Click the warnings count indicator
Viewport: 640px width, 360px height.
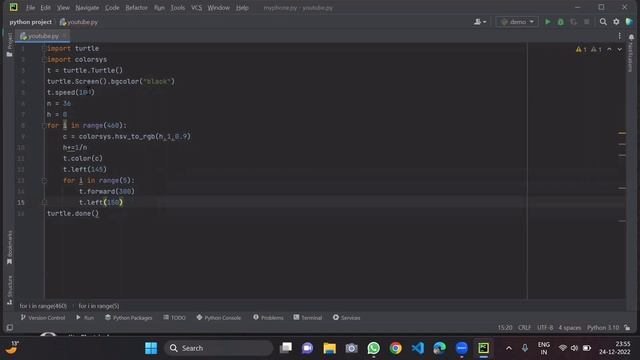[581, 49]
